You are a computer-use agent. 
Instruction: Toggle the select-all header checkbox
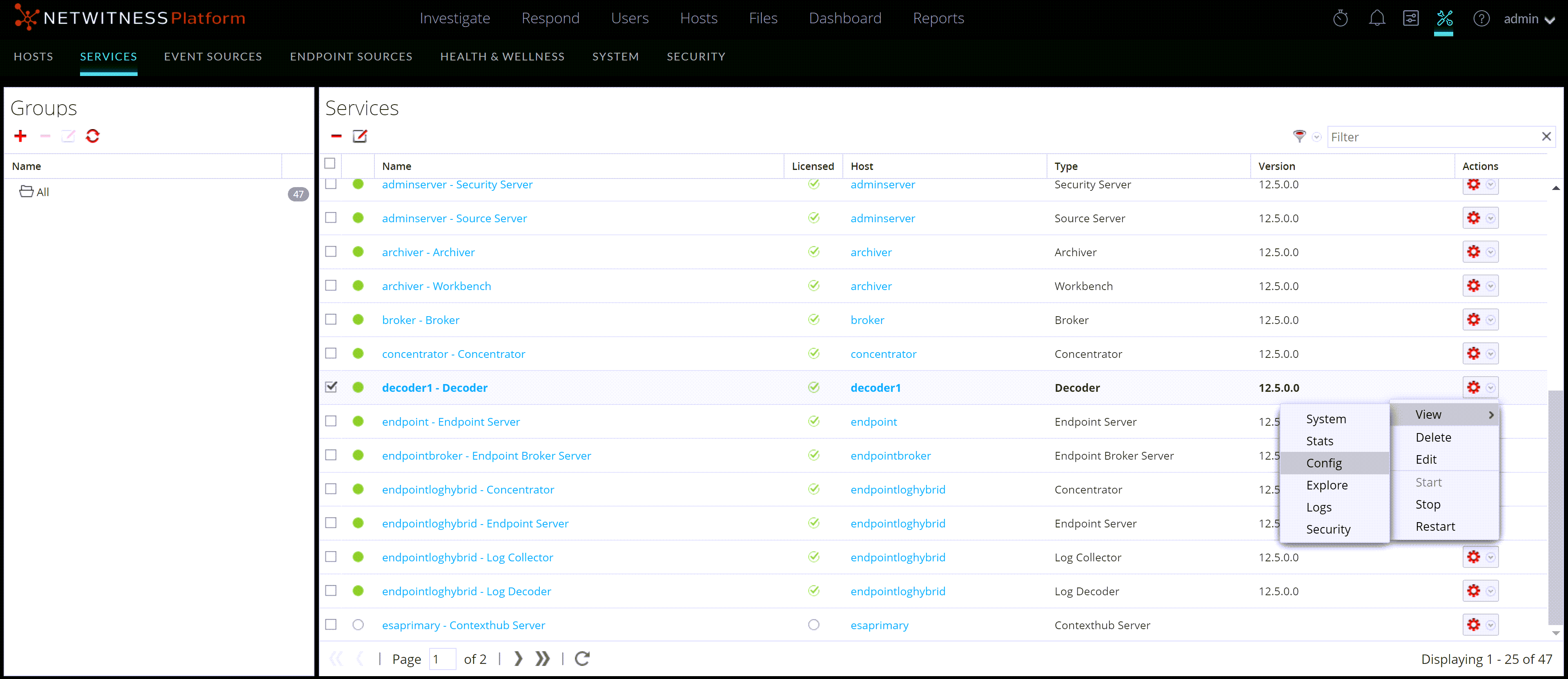point(330,163)
